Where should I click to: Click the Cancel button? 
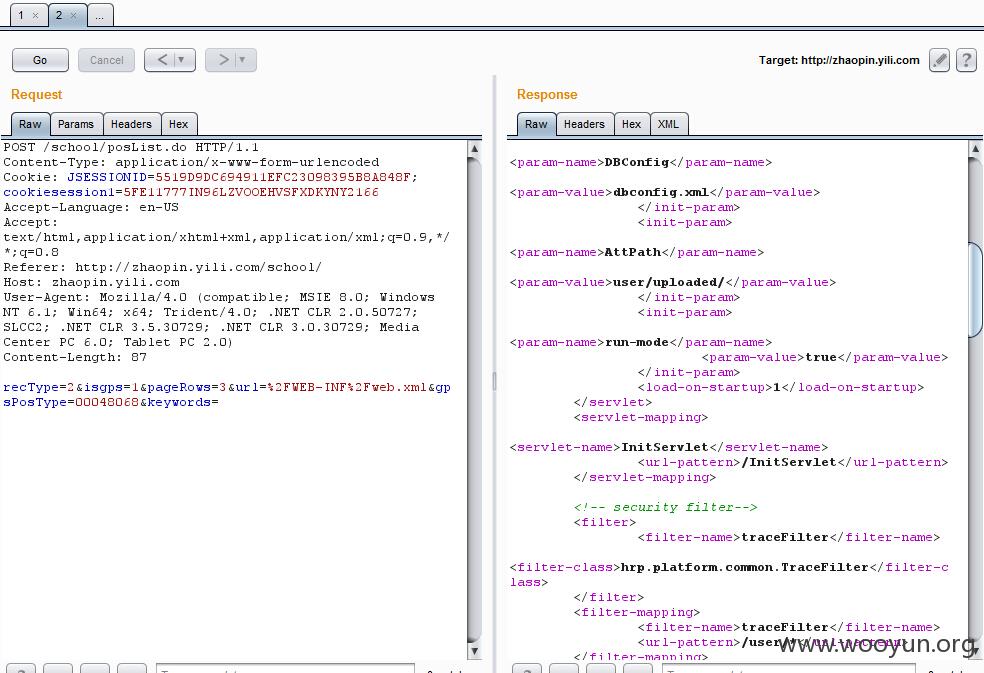[106, 60]
